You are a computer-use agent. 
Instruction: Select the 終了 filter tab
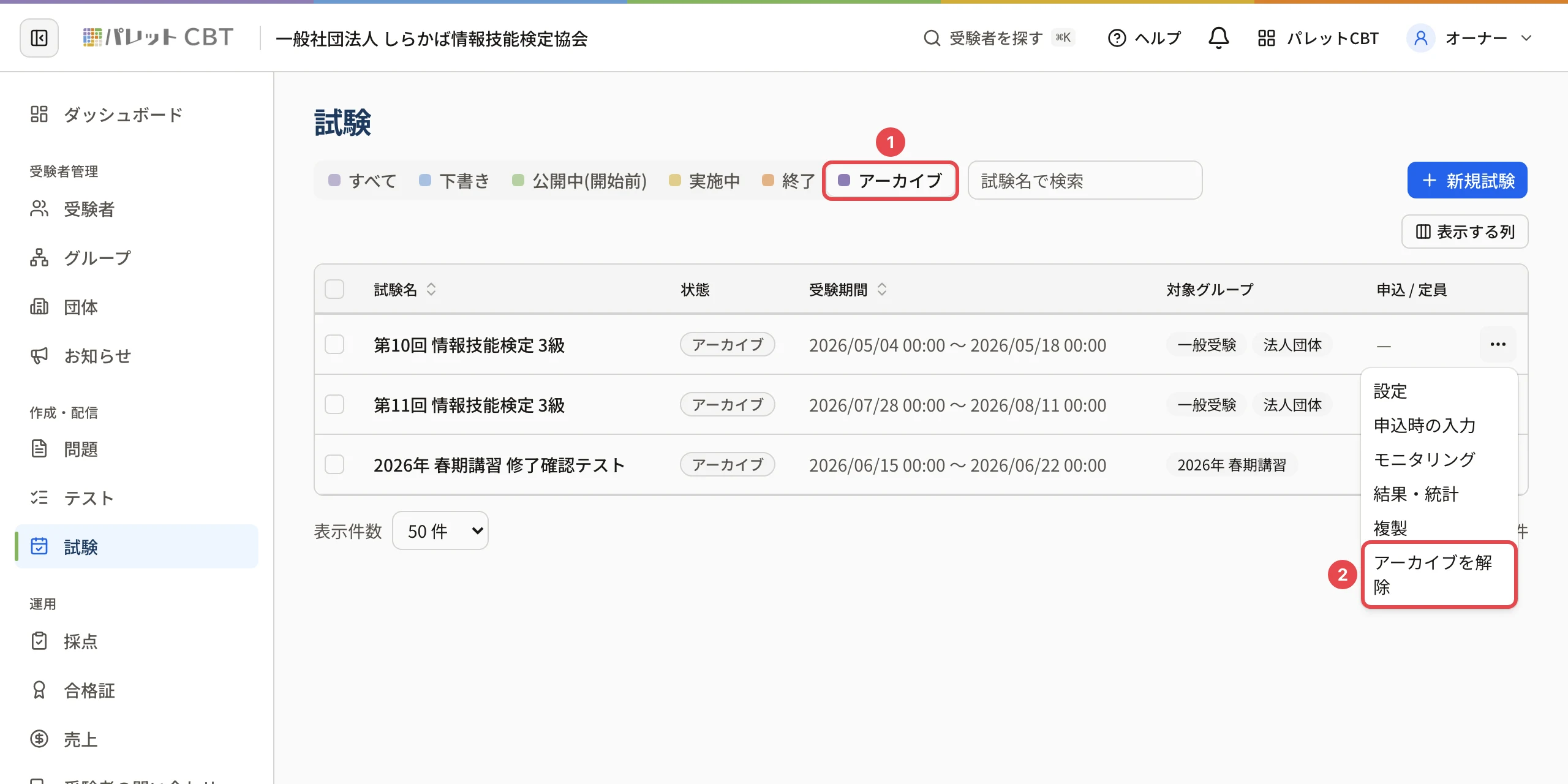pos(789,181)
